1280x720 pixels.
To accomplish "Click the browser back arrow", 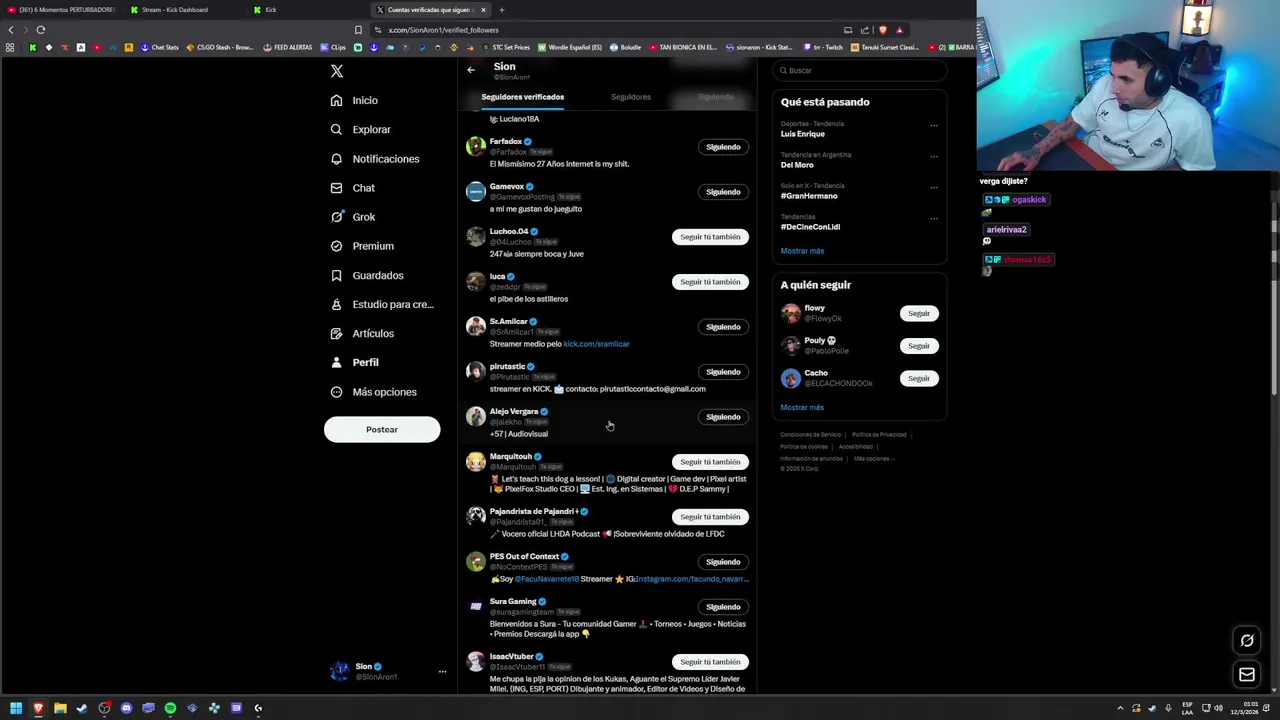I will point(11,30).
